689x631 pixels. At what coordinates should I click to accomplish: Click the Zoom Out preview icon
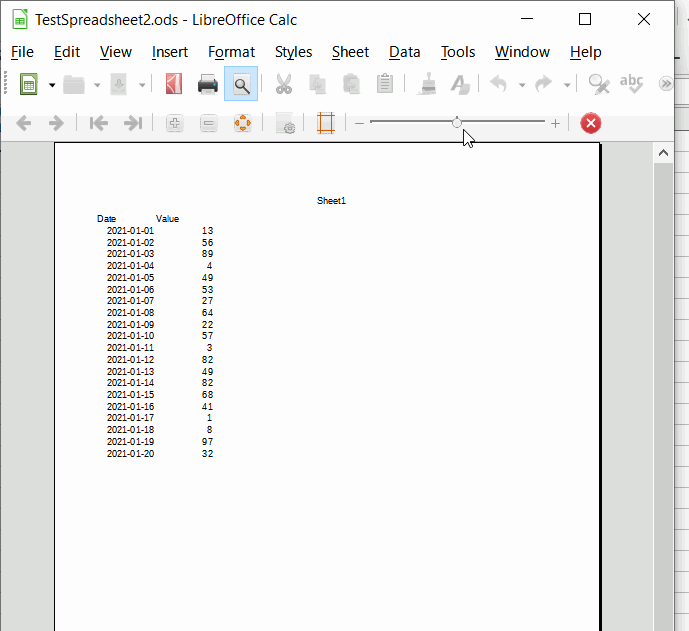pos(209,123)
